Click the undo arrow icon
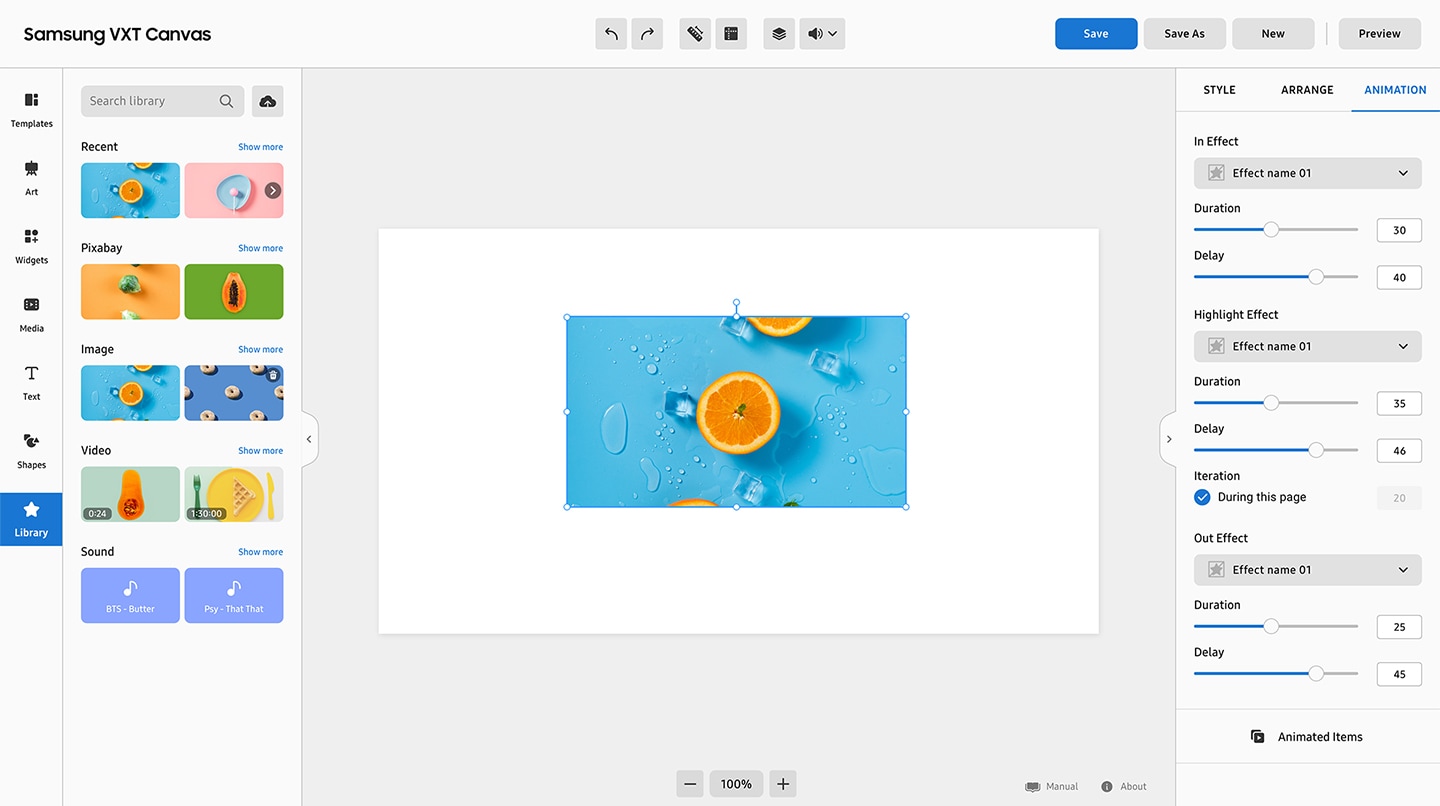Image resolution: width=1440 pixels, height=806 pixels. click(x=611, y=34)
